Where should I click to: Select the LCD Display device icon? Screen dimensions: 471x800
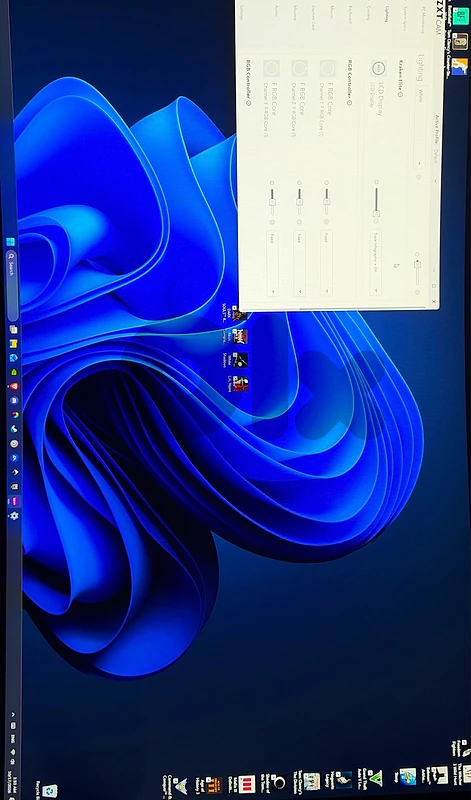point(378,68)
